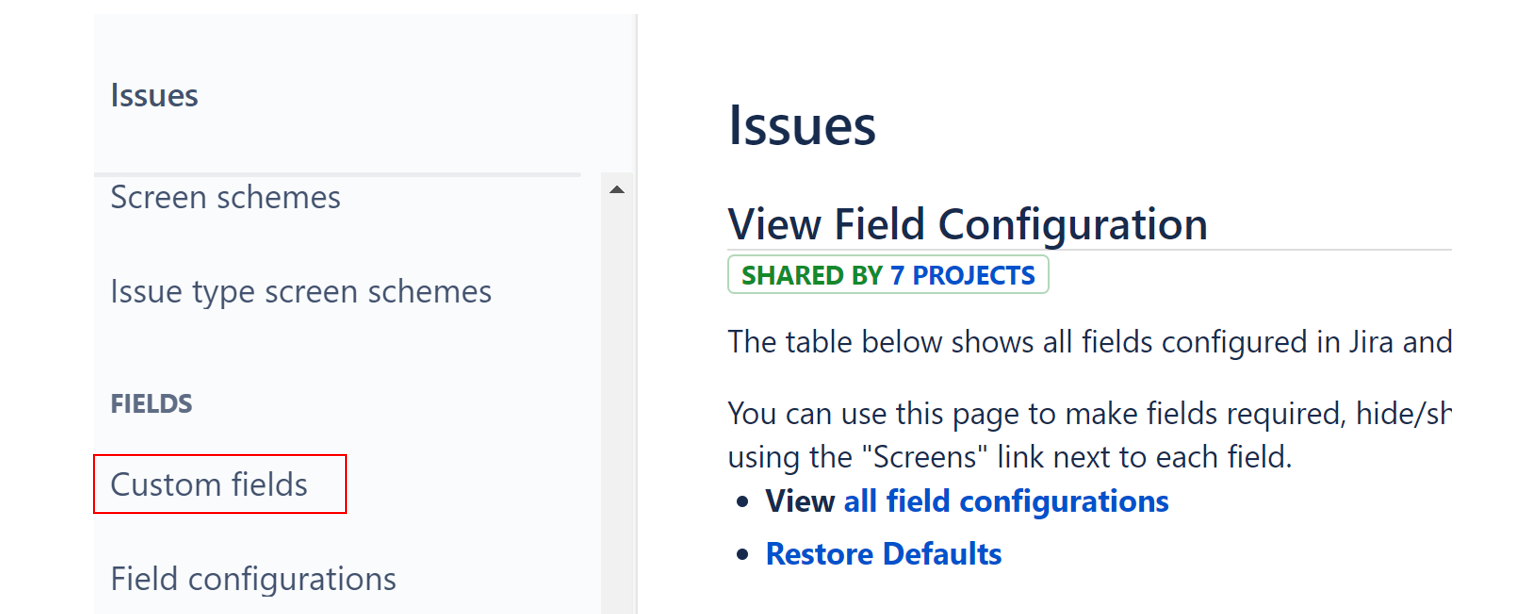
Task: Click the View Field Configuration heading
Action: pos(966,223)
